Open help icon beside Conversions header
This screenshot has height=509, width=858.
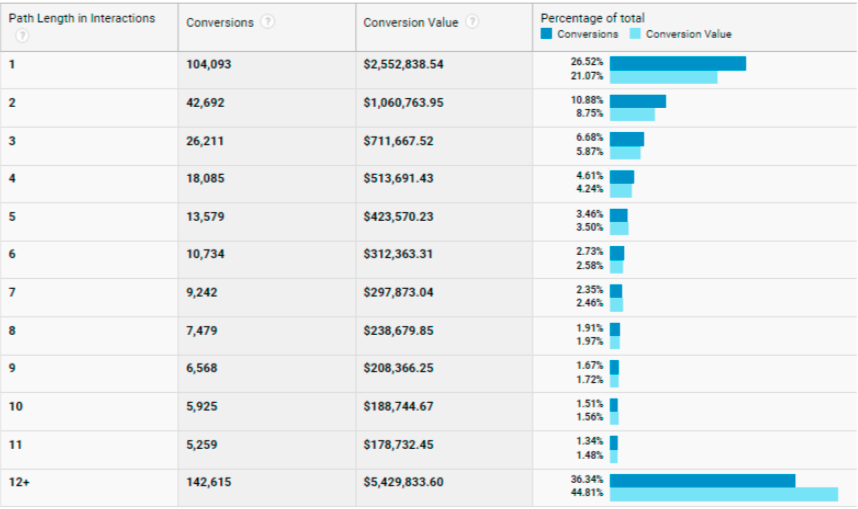[x=268, y=22]
